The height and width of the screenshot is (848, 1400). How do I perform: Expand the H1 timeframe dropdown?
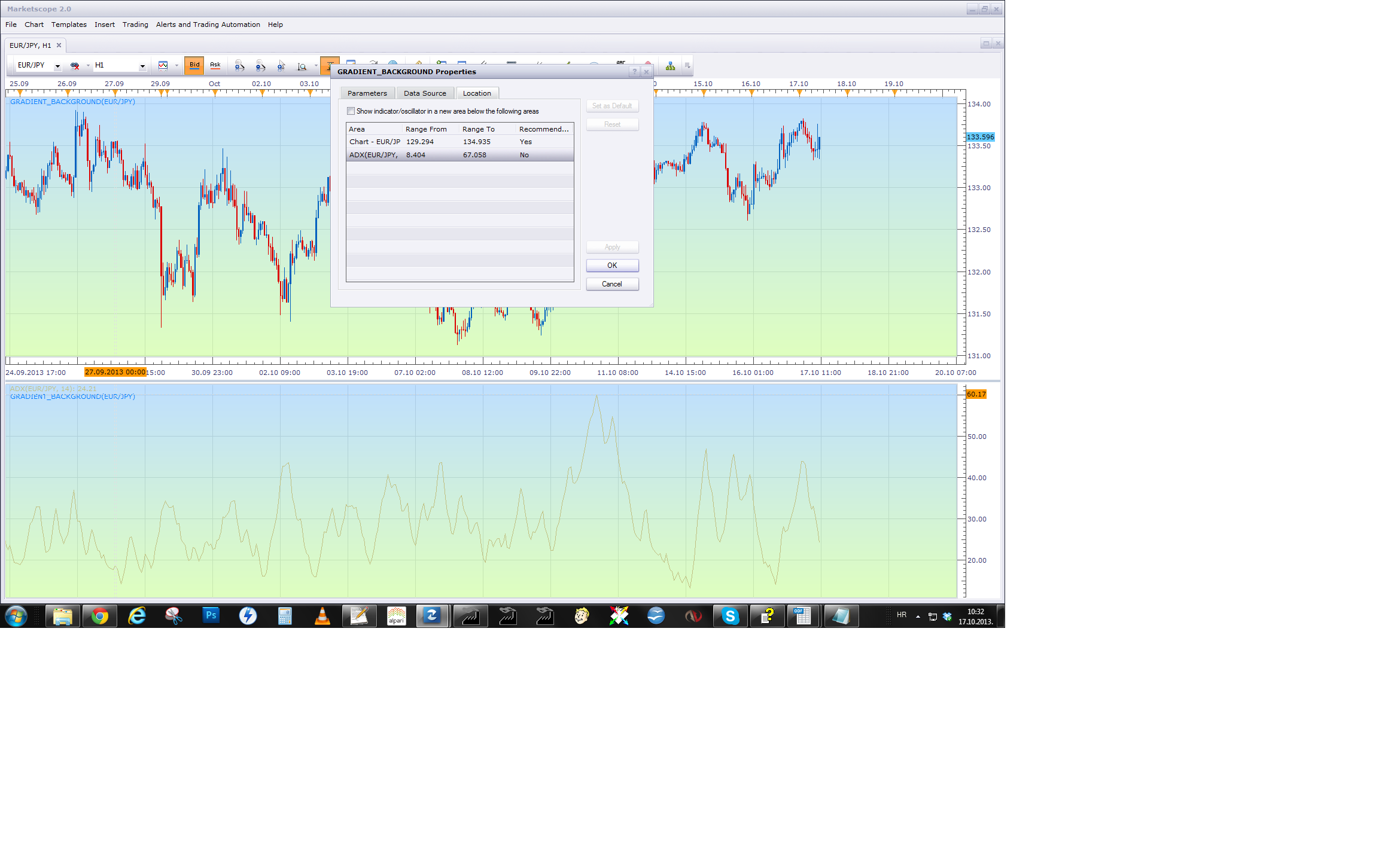tap(142, 66)
